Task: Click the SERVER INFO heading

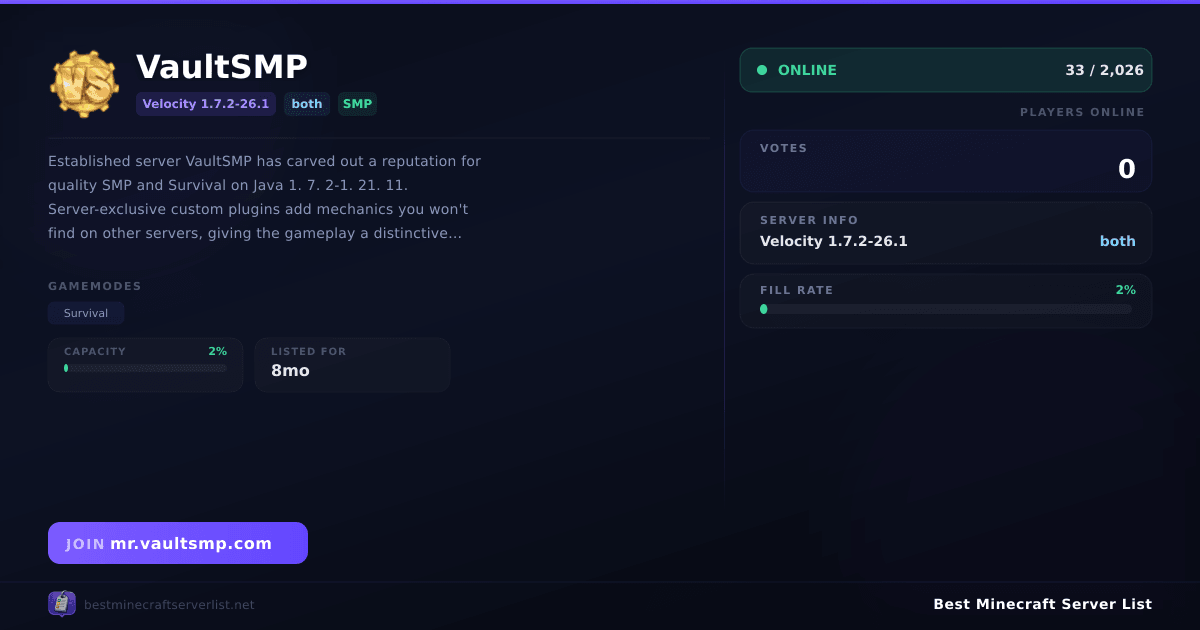Action: (x=809, y=220)
